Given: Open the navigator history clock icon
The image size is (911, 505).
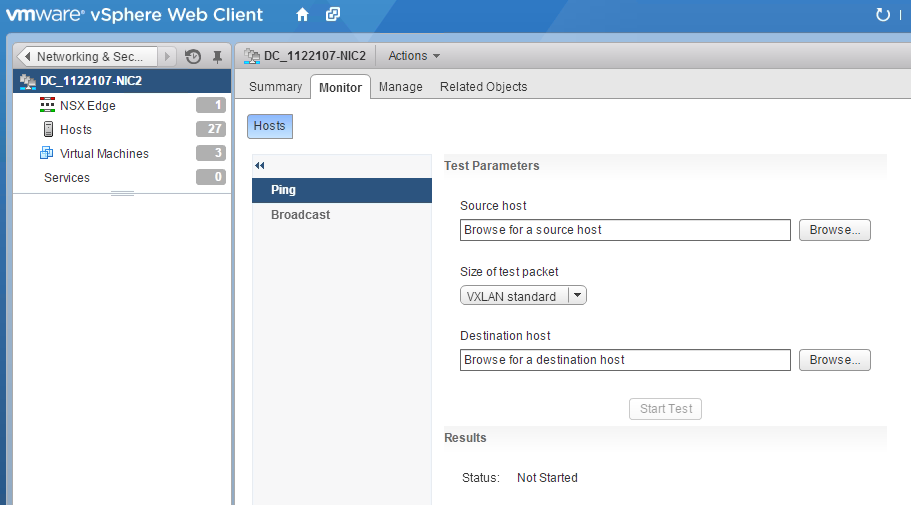Looking at the screenshot, I should pos(193,56).
